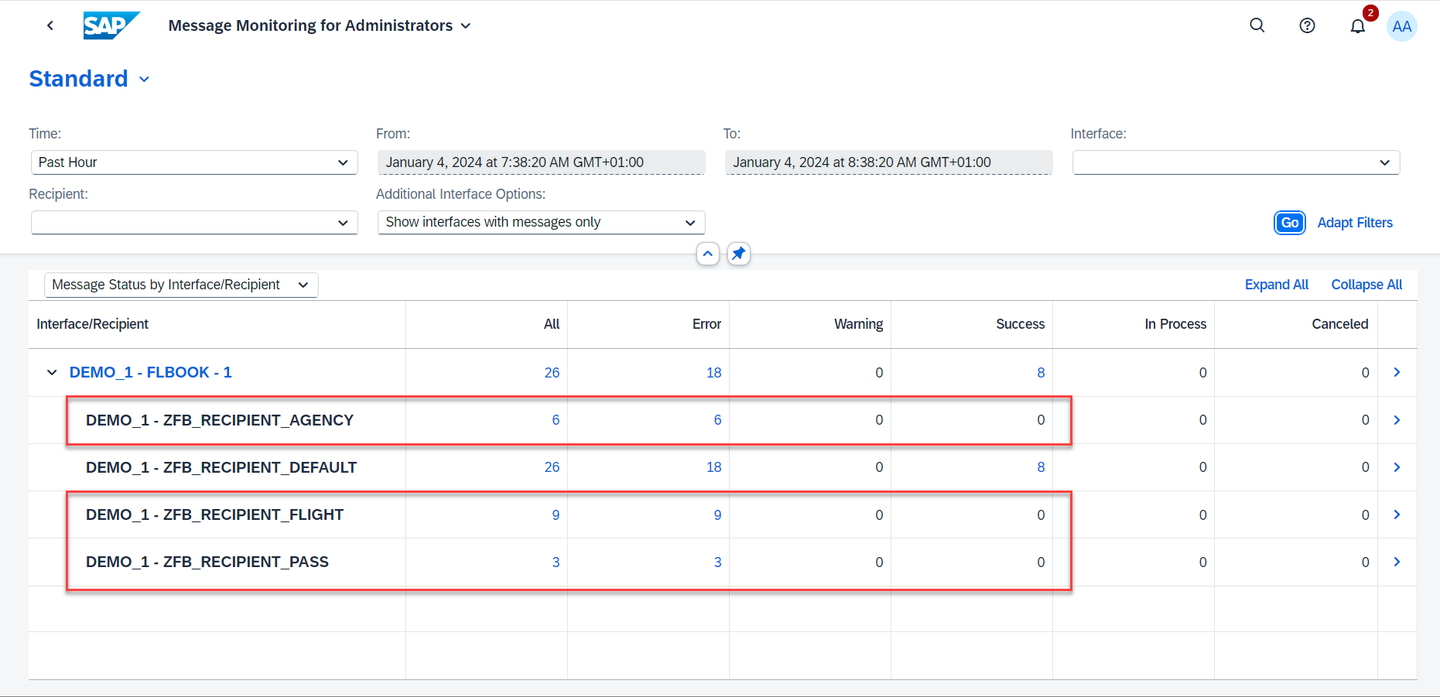Collapse the DEMO_1 - FLBOOK - 1 tree node
Image resolution: width=1440 pixels, height=697 pixels.
[x=52, y=372]
